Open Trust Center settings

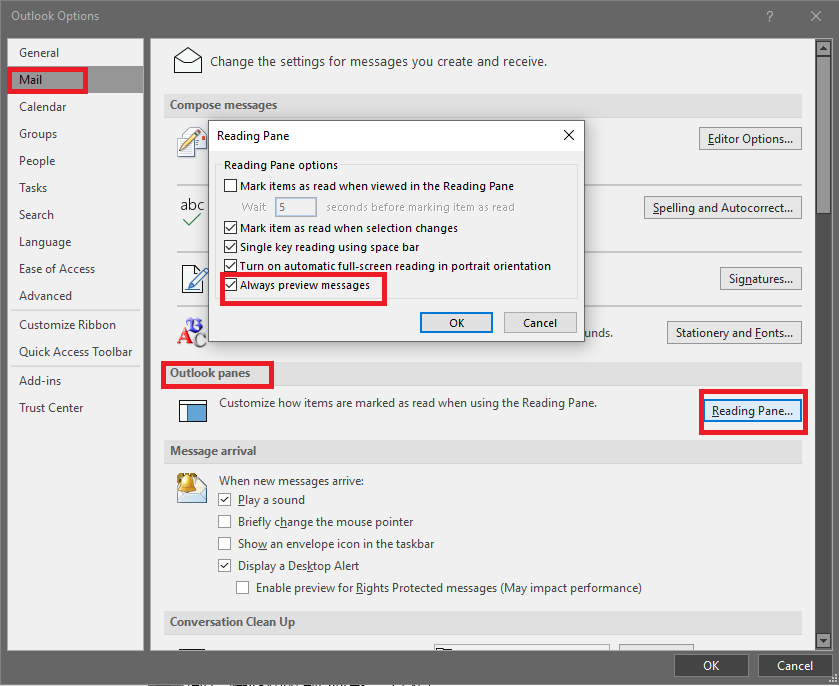(x=75, y=408)
